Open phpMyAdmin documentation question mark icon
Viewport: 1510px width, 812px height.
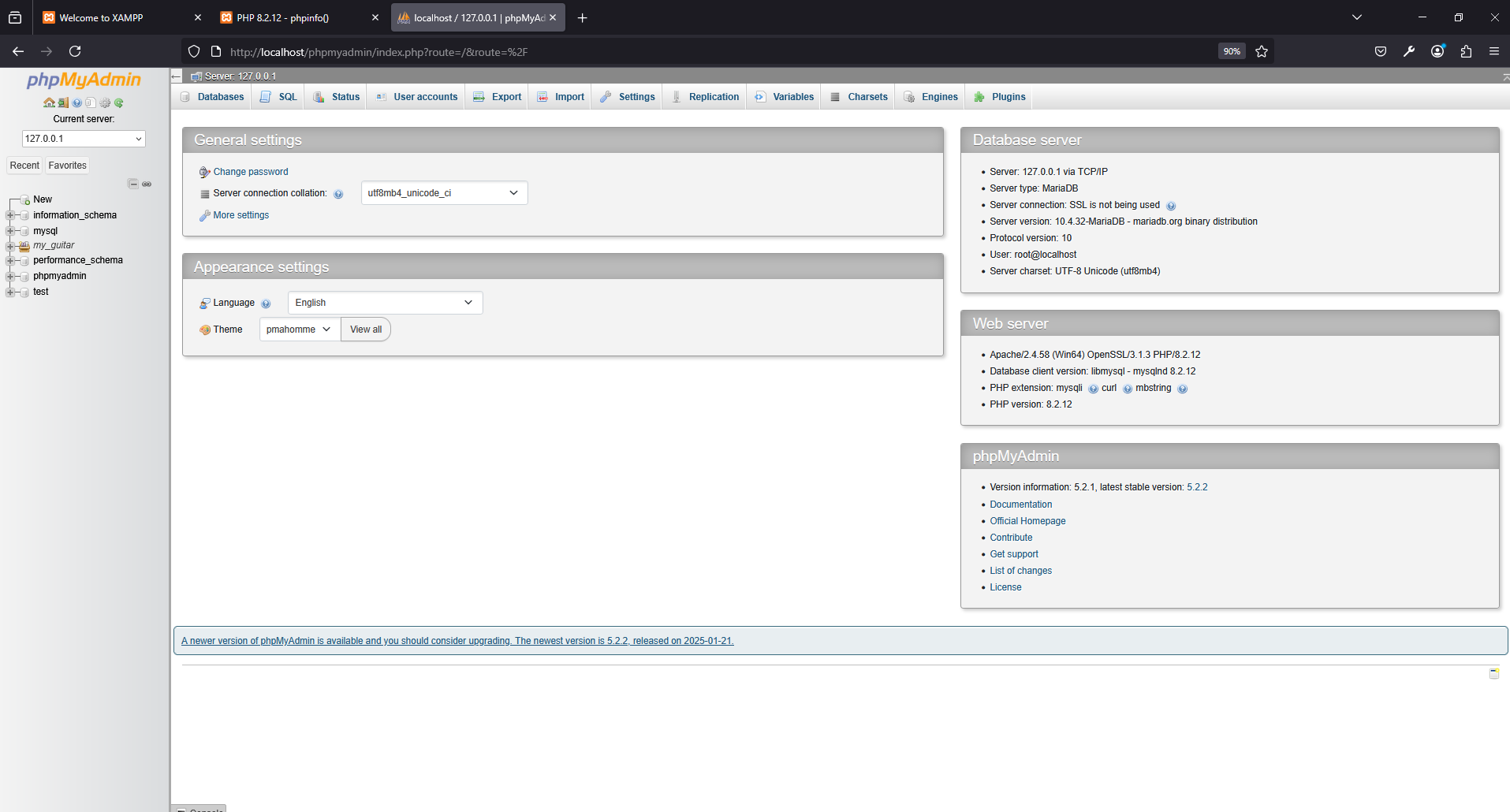tap(76, 102)
